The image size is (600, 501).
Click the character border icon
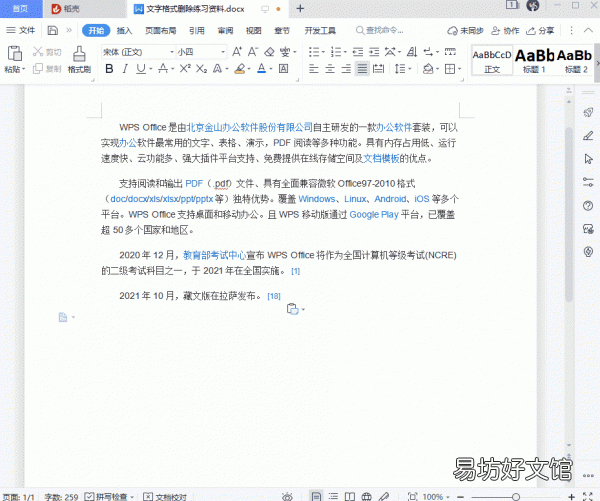[284, 69]
